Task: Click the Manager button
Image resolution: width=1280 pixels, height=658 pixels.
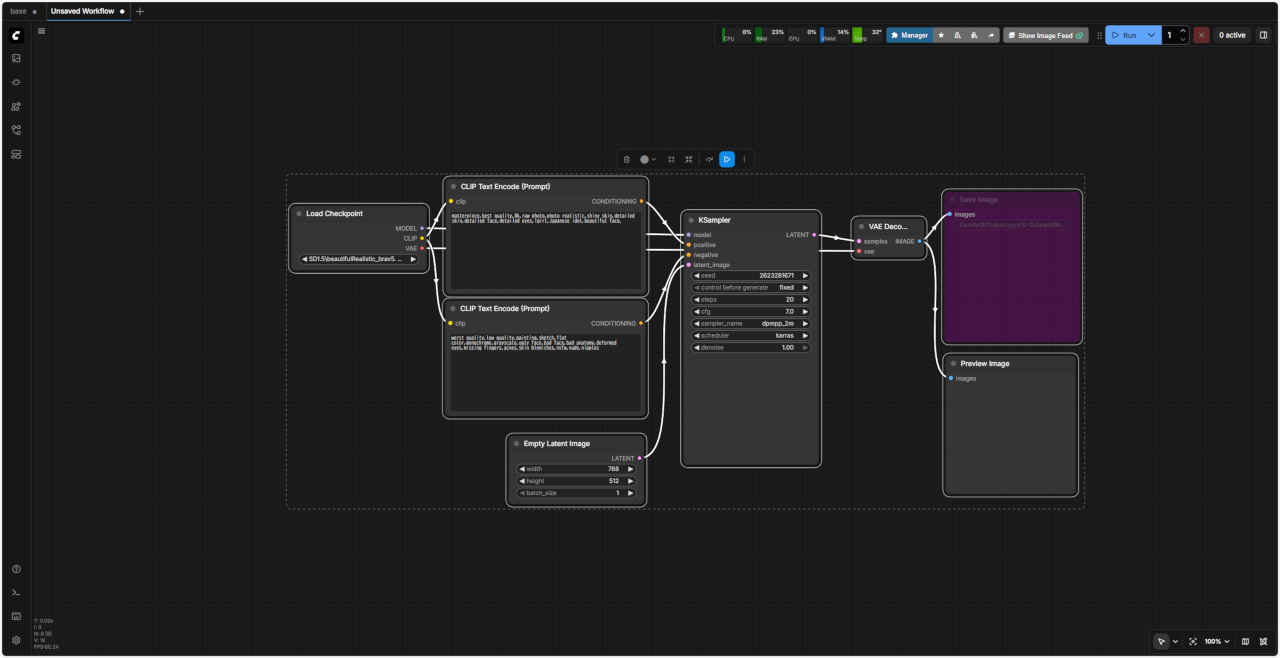Action: 909,35
